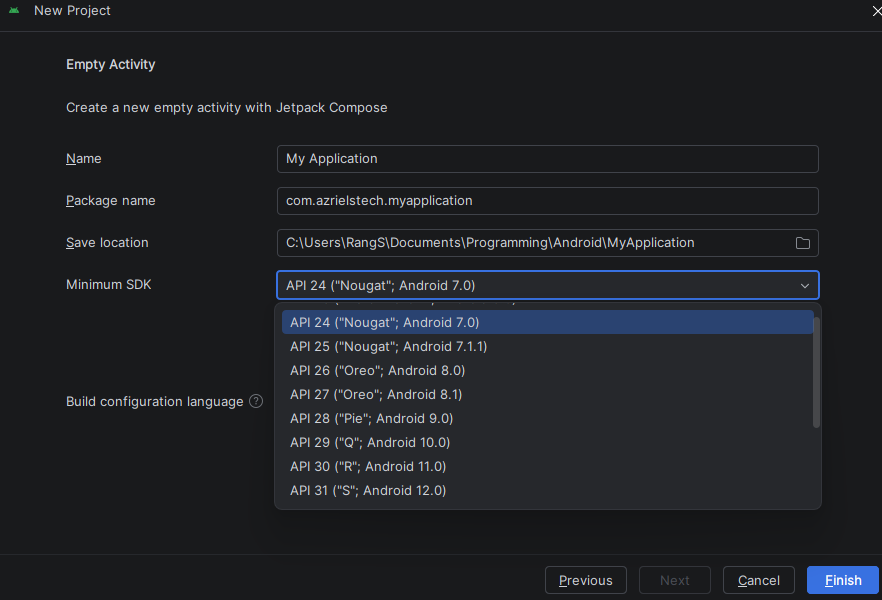Image resolution: width=882 pixels, height=600 pixels.
Task: Click the Jetpack Compose description text
Action: coord(227,107)
